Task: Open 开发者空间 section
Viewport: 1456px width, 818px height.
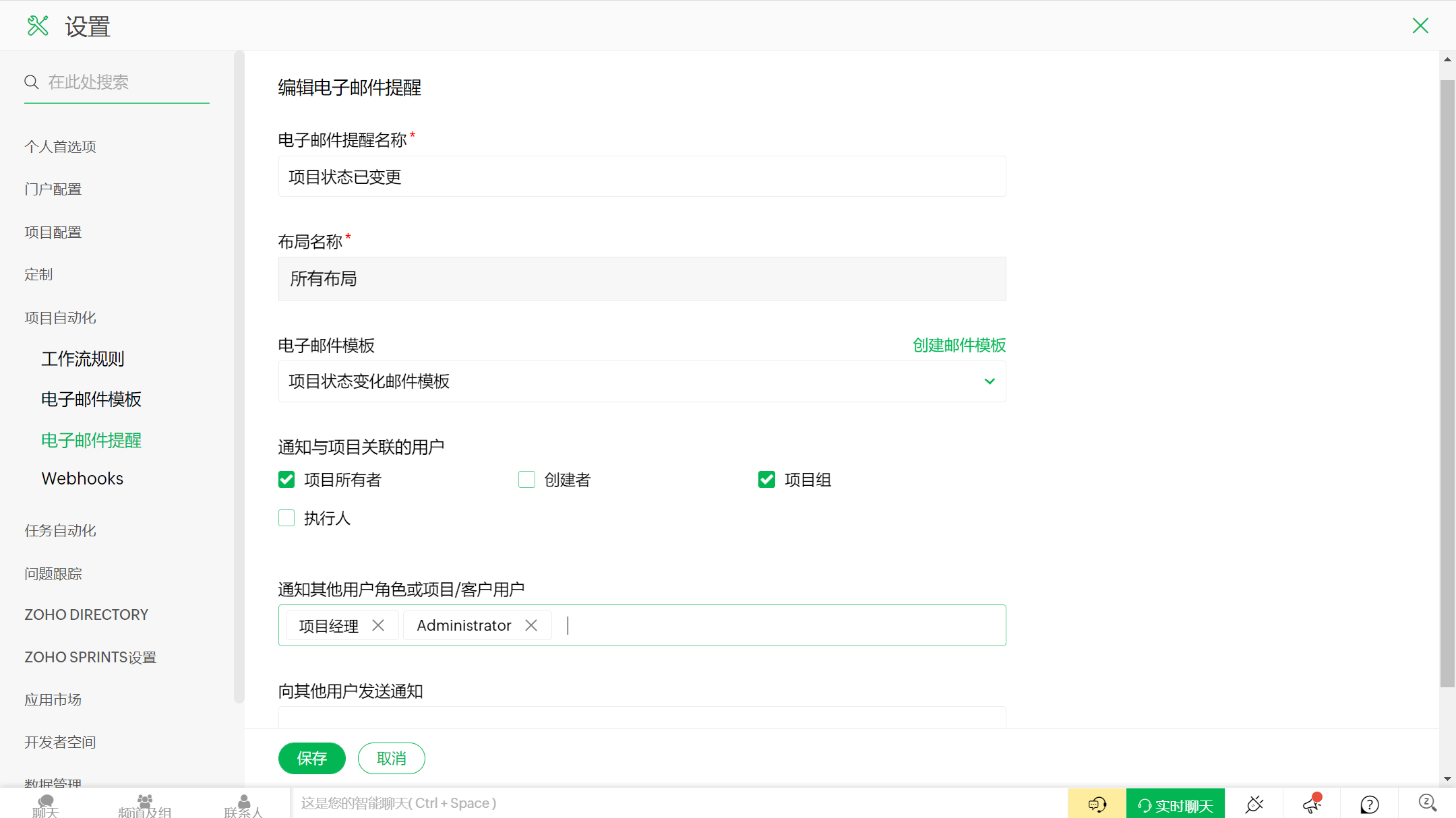Action: (60, 743)
